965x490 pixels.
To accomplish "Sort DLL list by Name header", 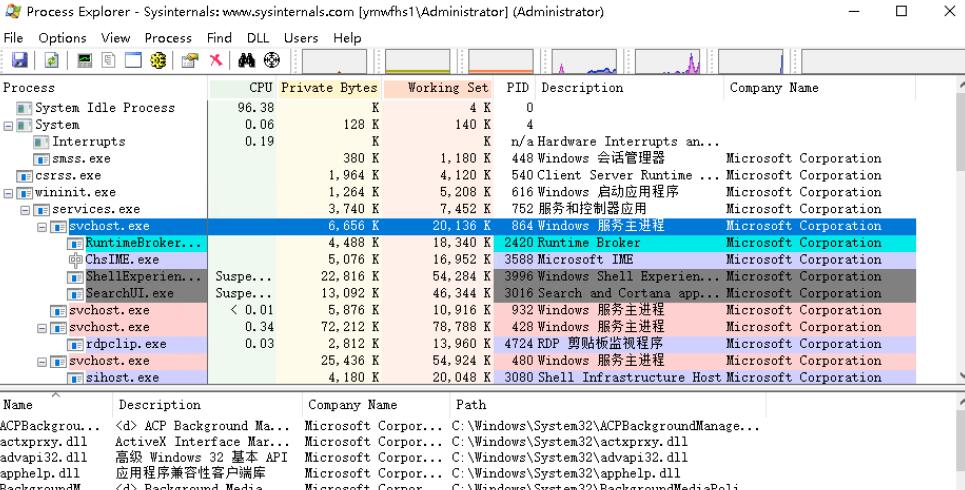I will 57,405.
